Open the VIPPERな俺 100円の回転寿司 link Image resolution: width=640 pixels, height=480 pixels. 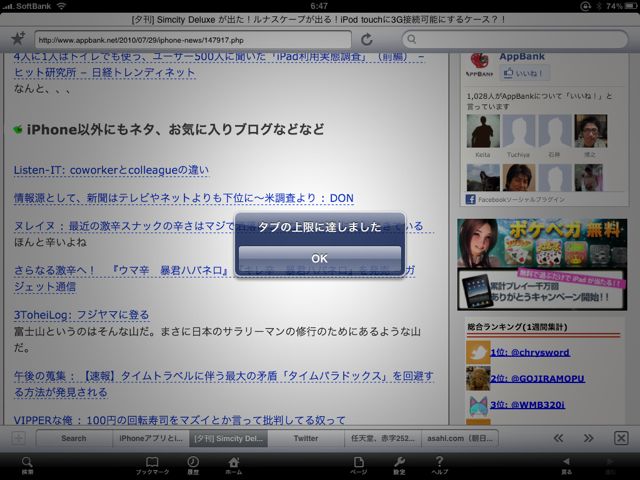pos(180,420)
